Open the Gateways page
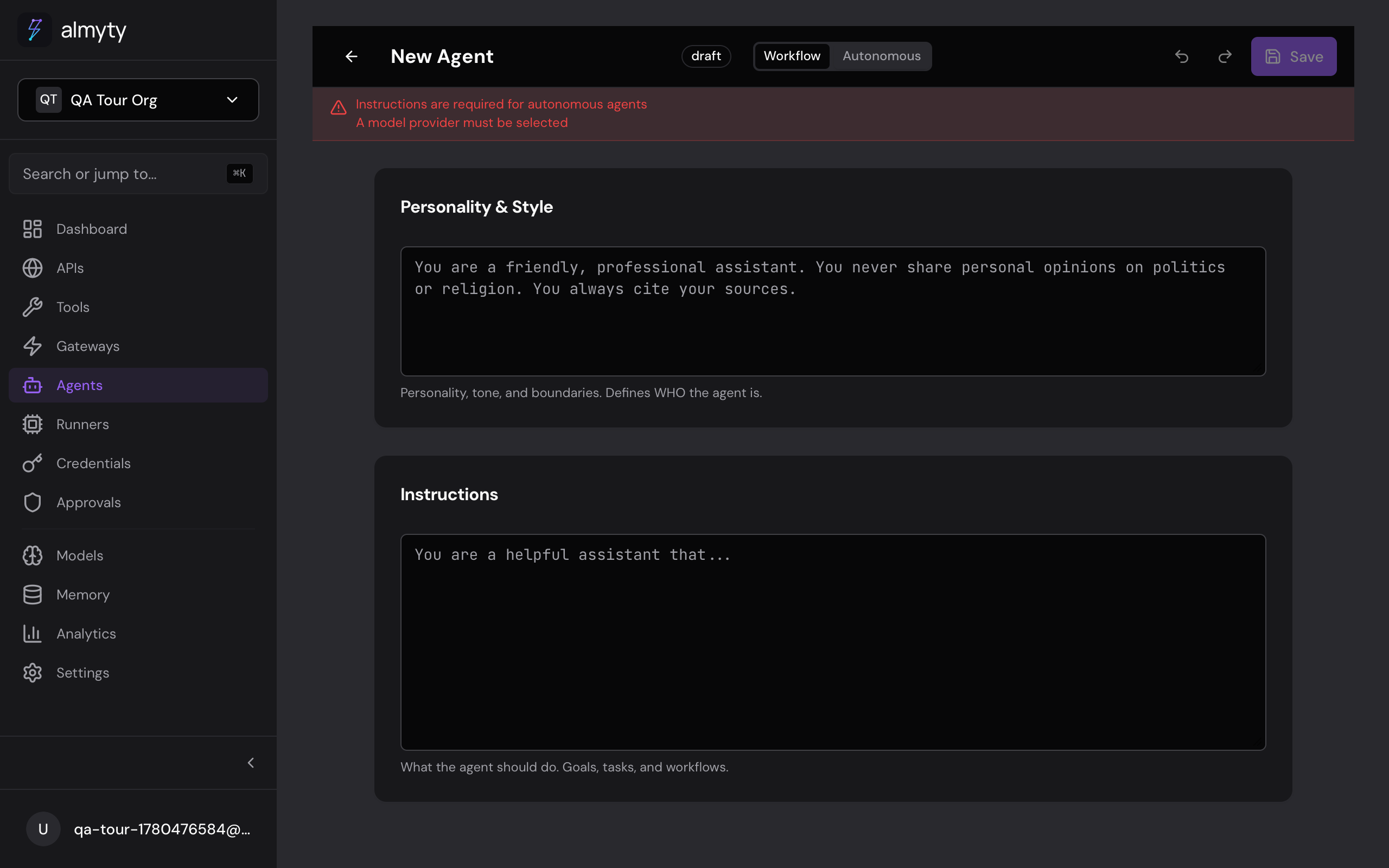Viewport: 1389px width, 868px height. coord(138,346)
